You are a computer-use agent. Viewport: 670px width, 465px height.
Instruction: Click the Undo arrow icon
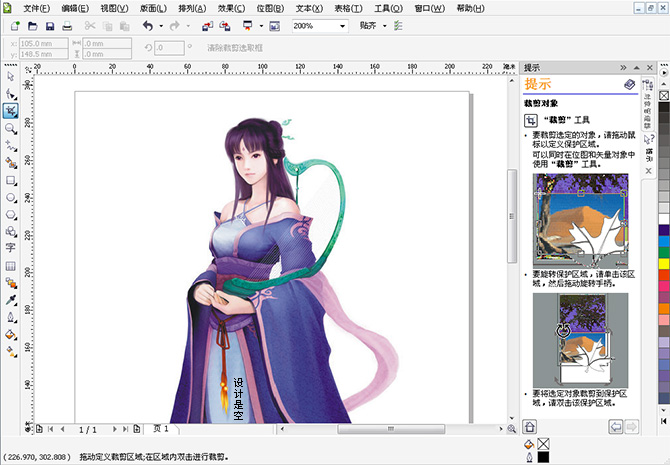click(x=148, y=26)
